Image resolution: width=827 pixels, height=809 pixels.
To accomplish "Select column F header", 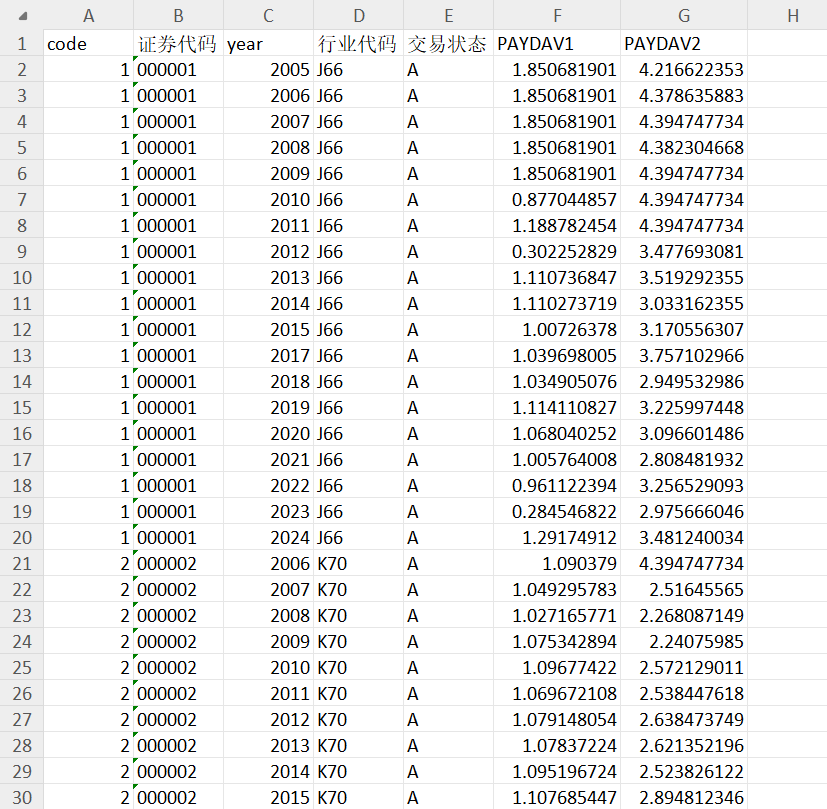I will coord(557,15).
